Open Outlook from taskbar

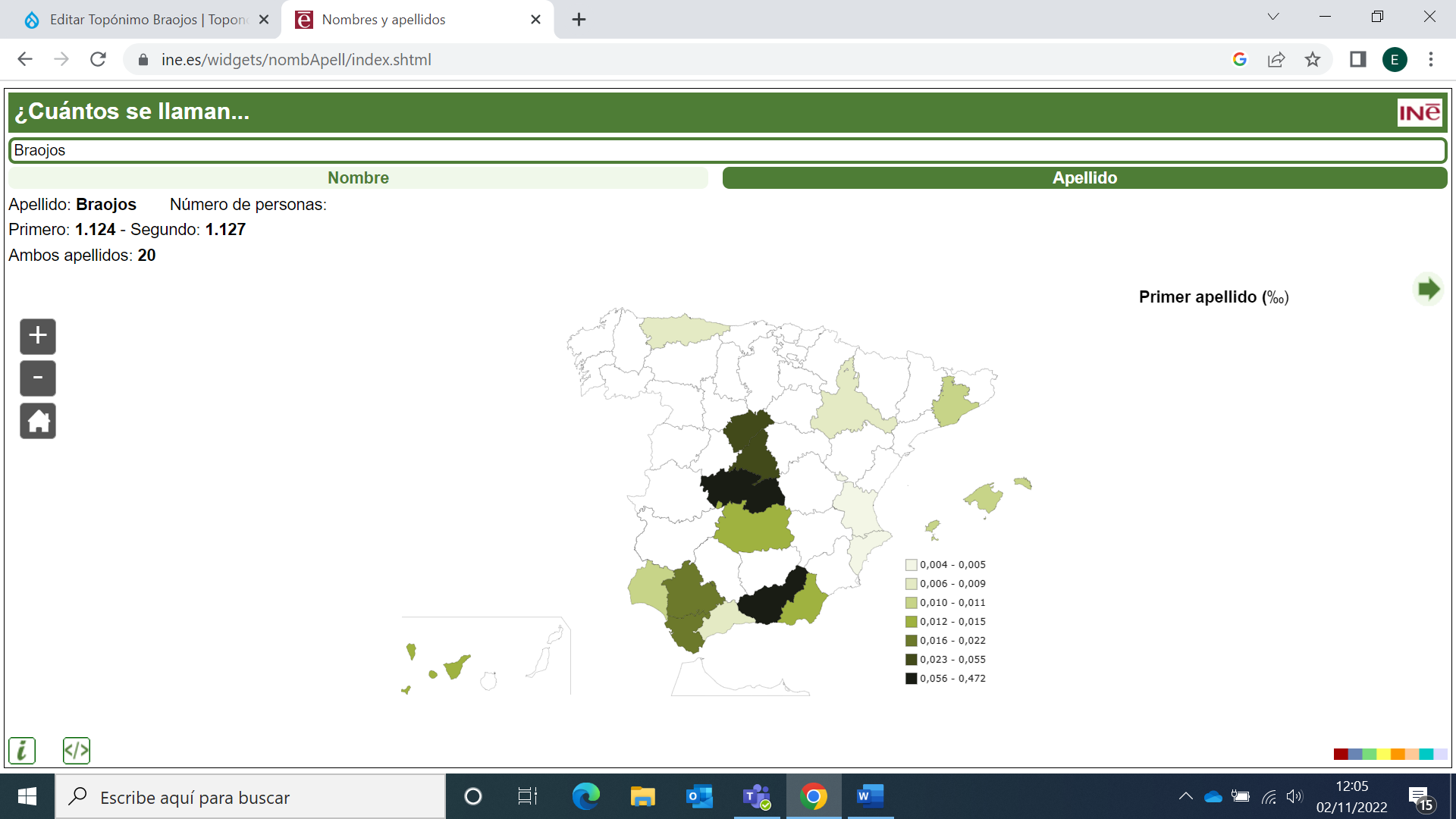tap(699, 796)
